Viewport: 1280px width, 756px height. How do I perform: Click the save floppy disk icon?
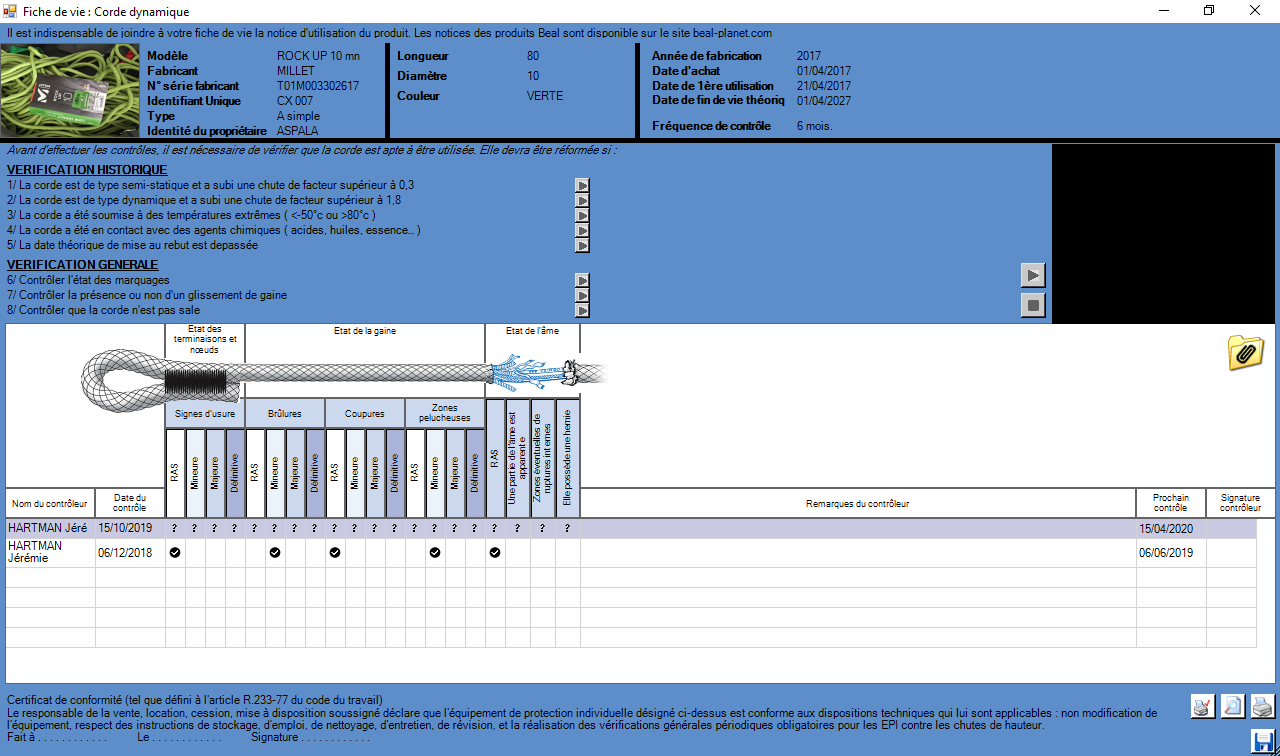[x=1263, y=741]
